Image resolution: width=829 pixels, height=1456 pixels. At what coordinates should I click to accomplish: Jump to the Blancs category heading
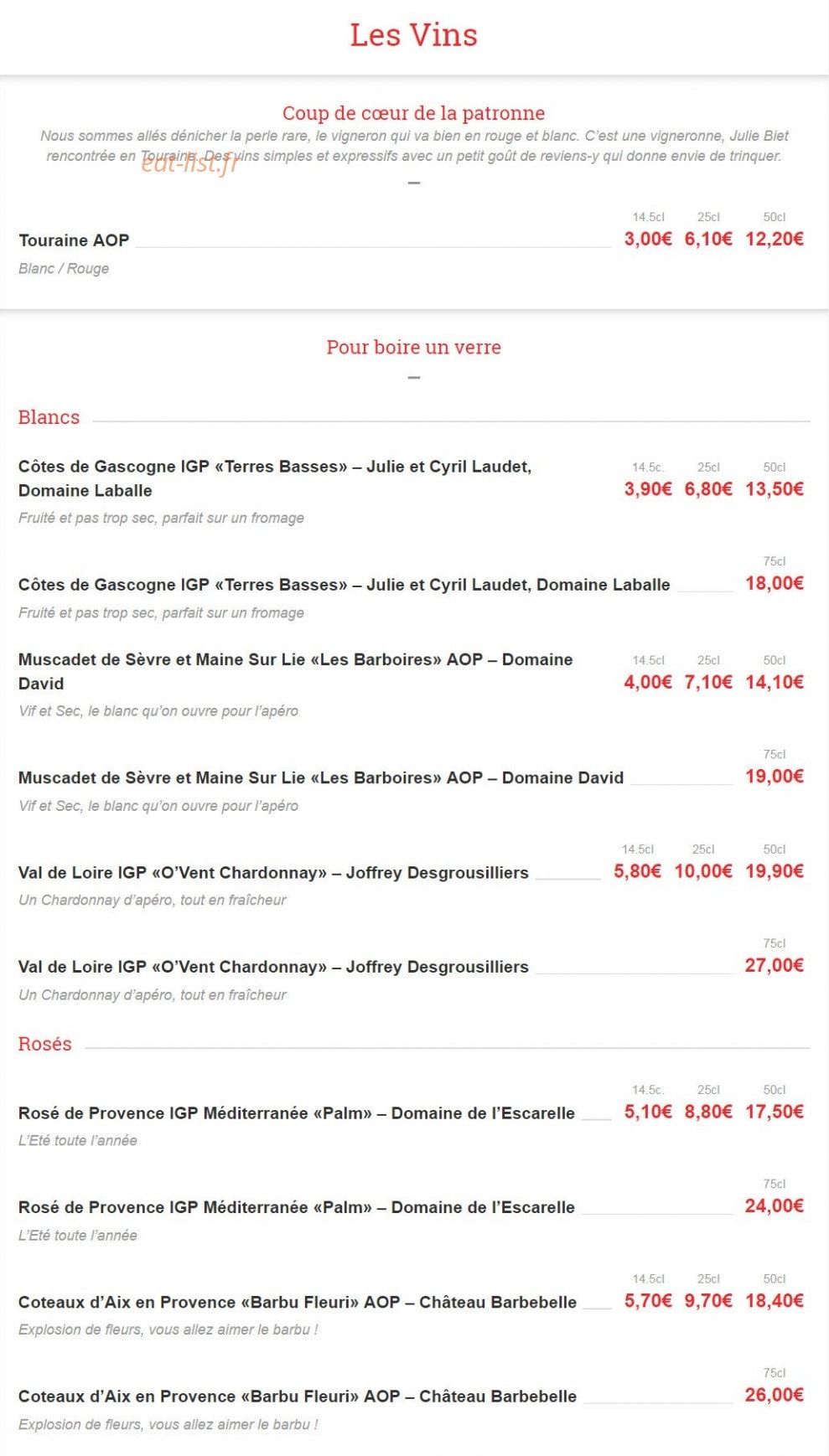tap(49, 417)
